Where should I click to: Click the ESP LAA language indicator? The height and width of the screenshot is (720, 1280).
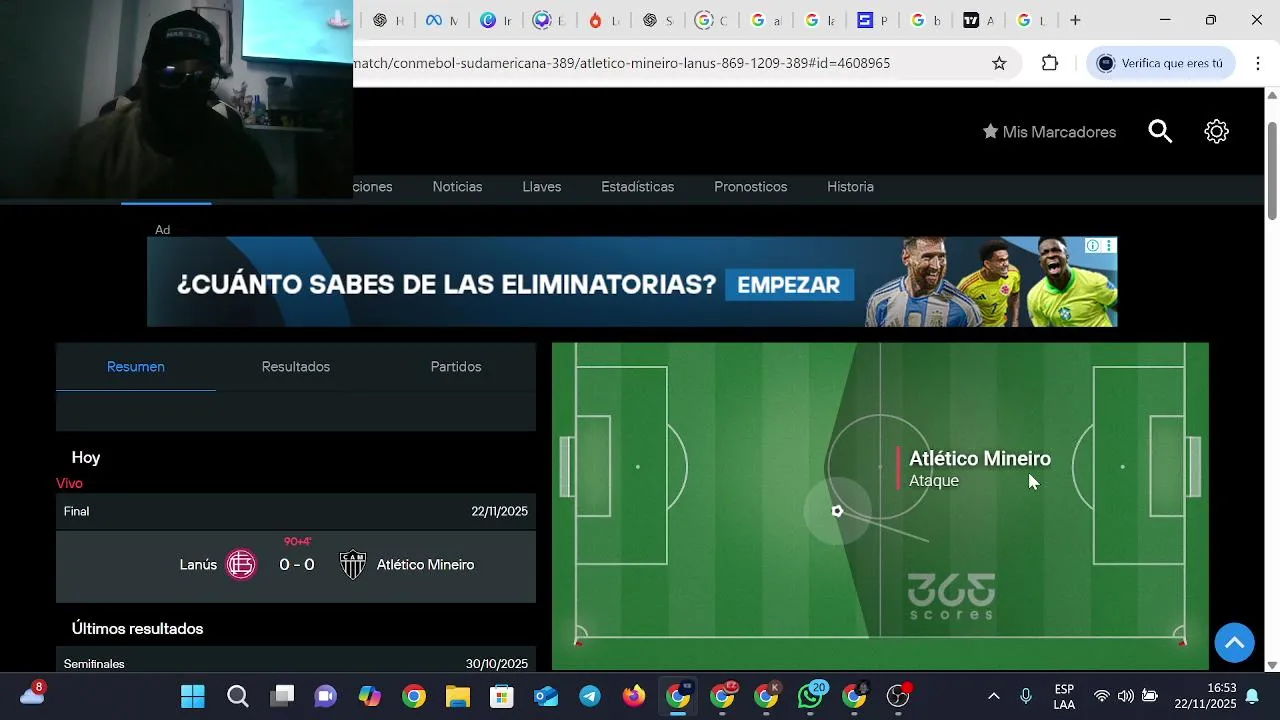point(1064,696)
